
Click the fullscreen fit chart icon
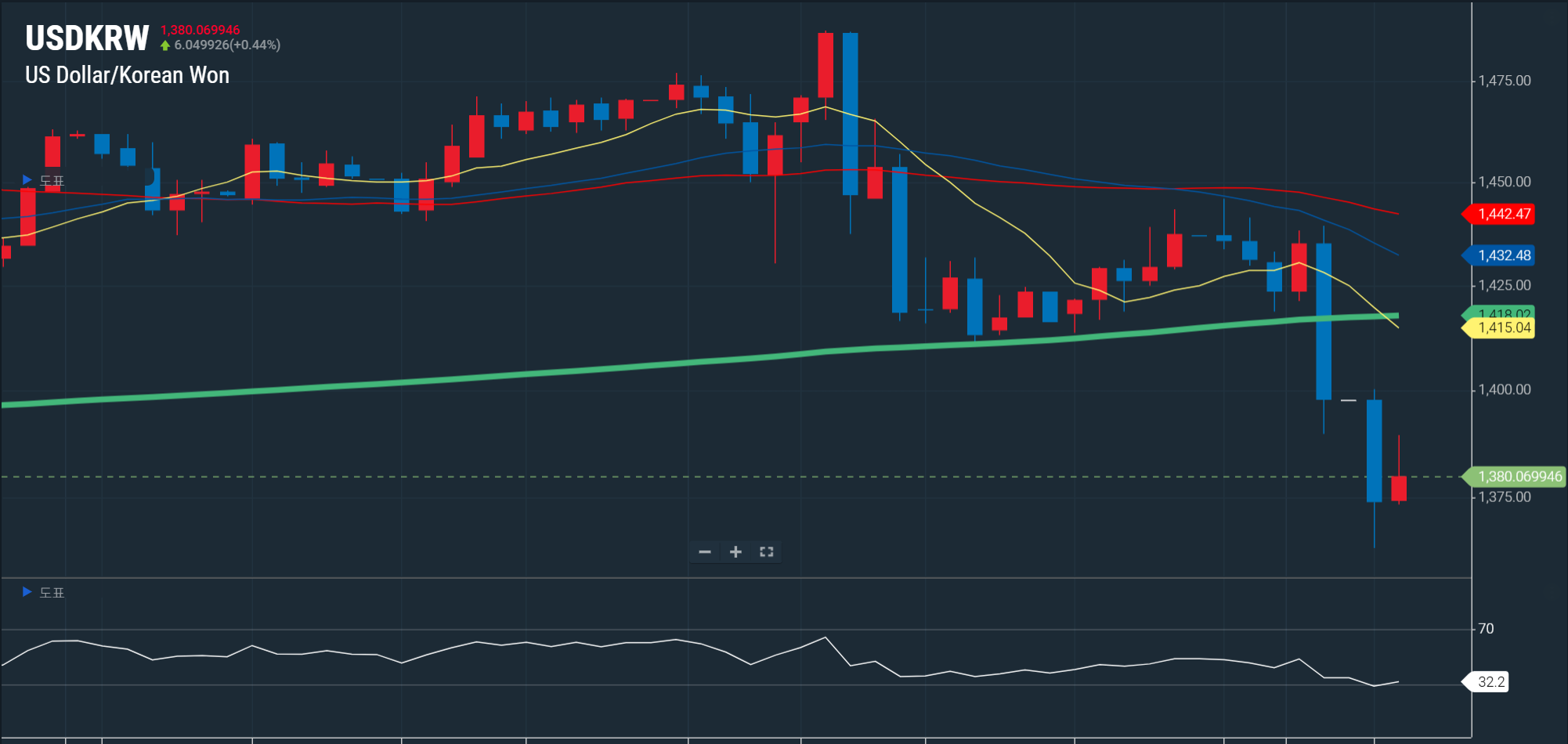766,552
